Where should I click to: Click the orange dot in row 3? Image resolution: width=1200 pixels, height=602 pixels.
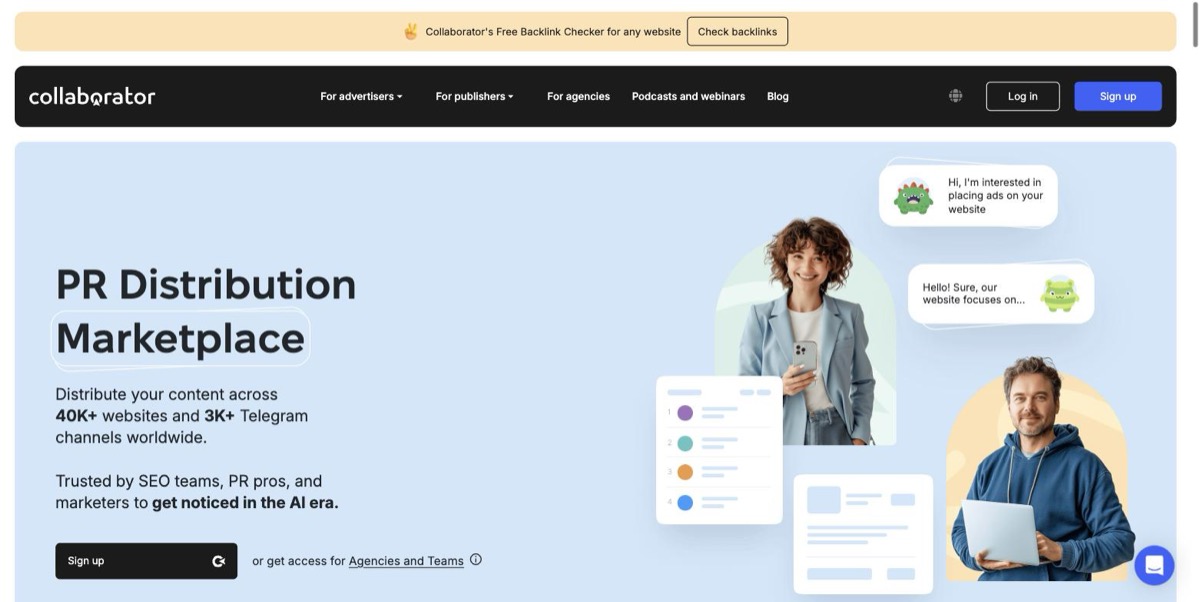coord(685,472)
